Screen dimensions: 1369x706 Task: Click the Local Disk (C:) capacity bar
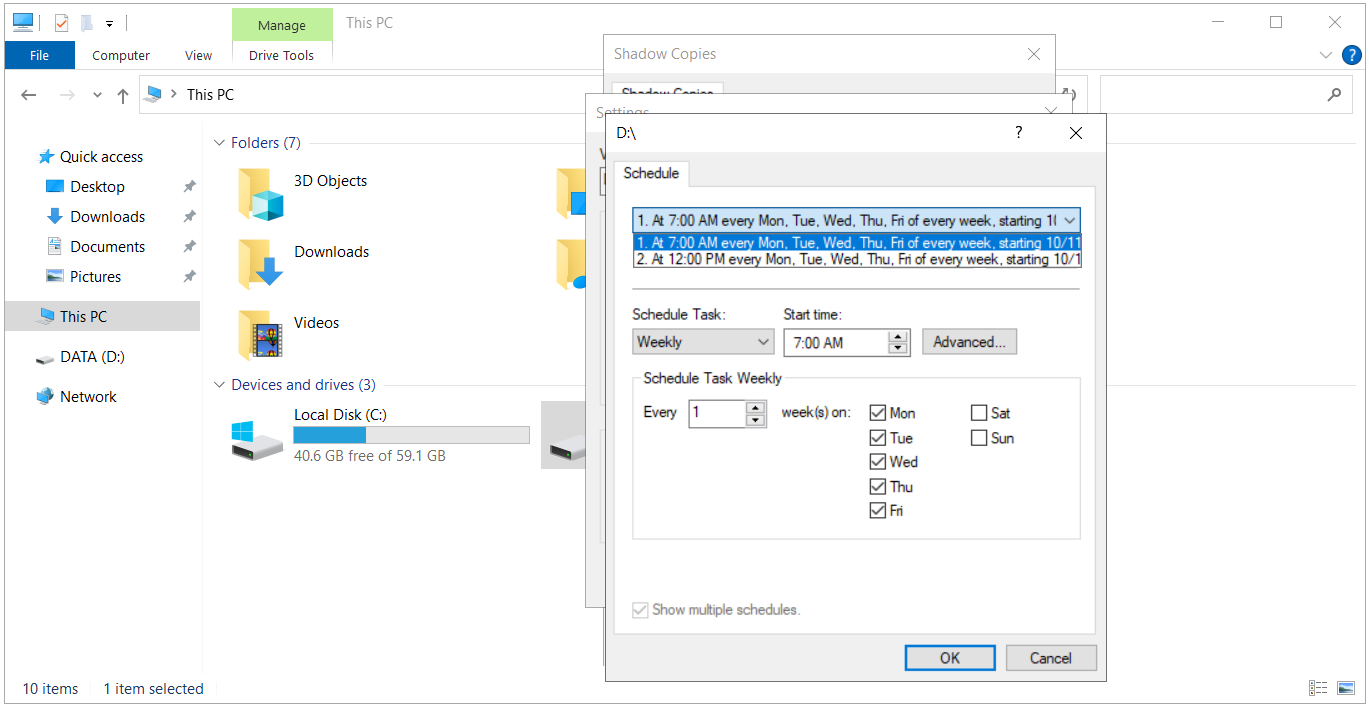click(x=411, y=435)
